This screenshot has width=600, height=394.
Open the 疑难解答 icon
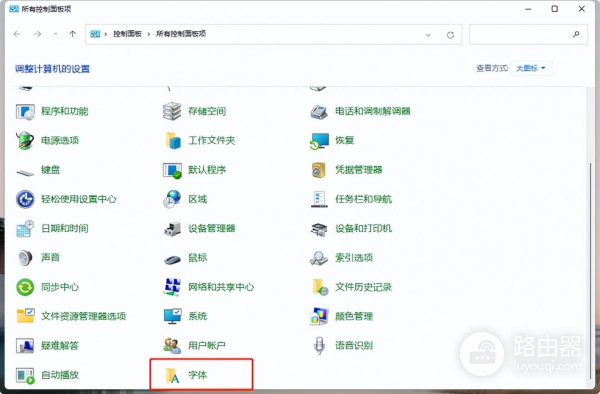[25, 346]
